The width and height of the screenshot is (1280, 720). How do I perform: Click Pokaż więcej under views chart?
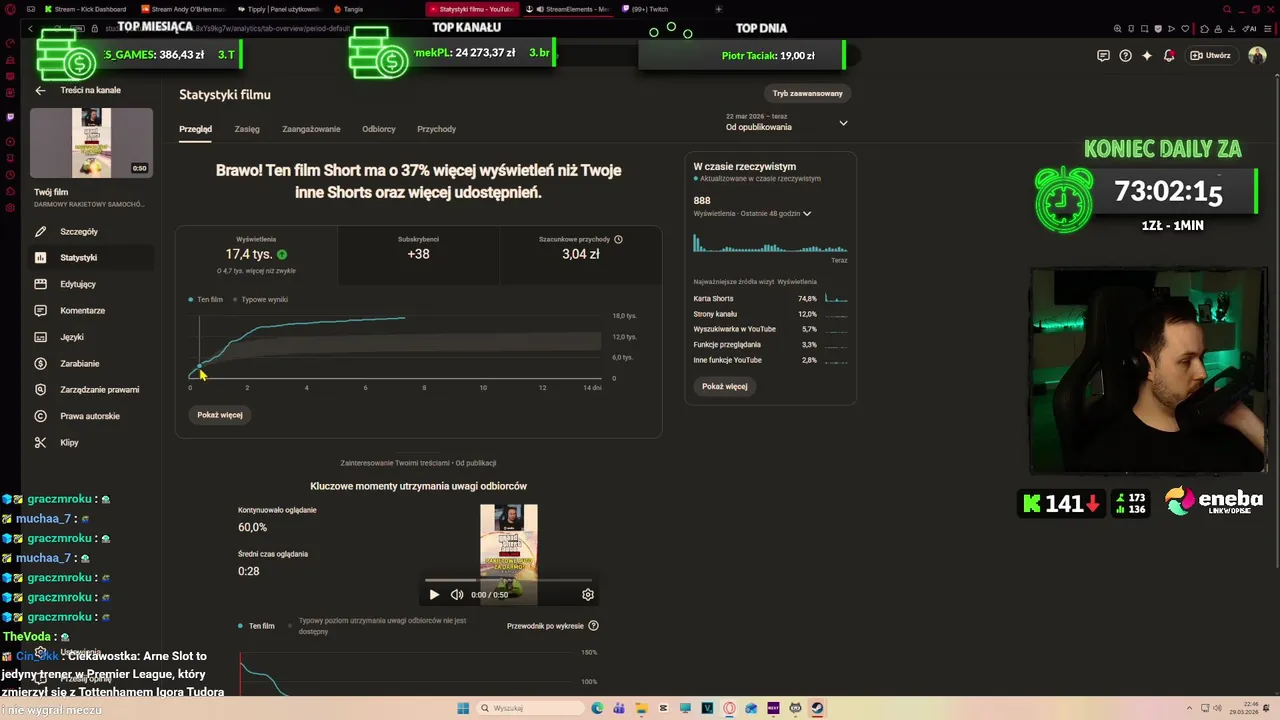pyautogui.click(x=220, y=414)
